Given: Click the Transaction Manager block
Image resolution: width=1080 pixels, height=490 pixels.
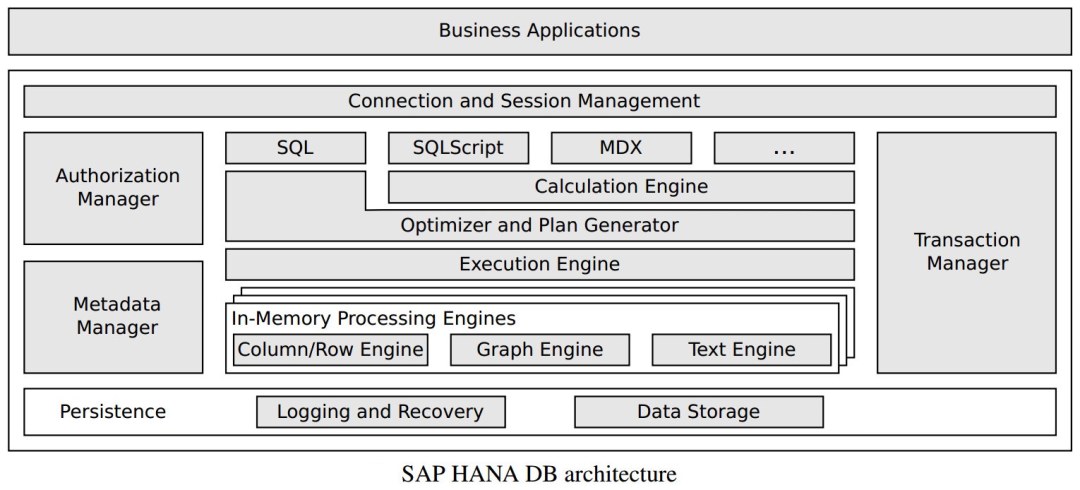Looking at the screenshot, I should (966, 252).
